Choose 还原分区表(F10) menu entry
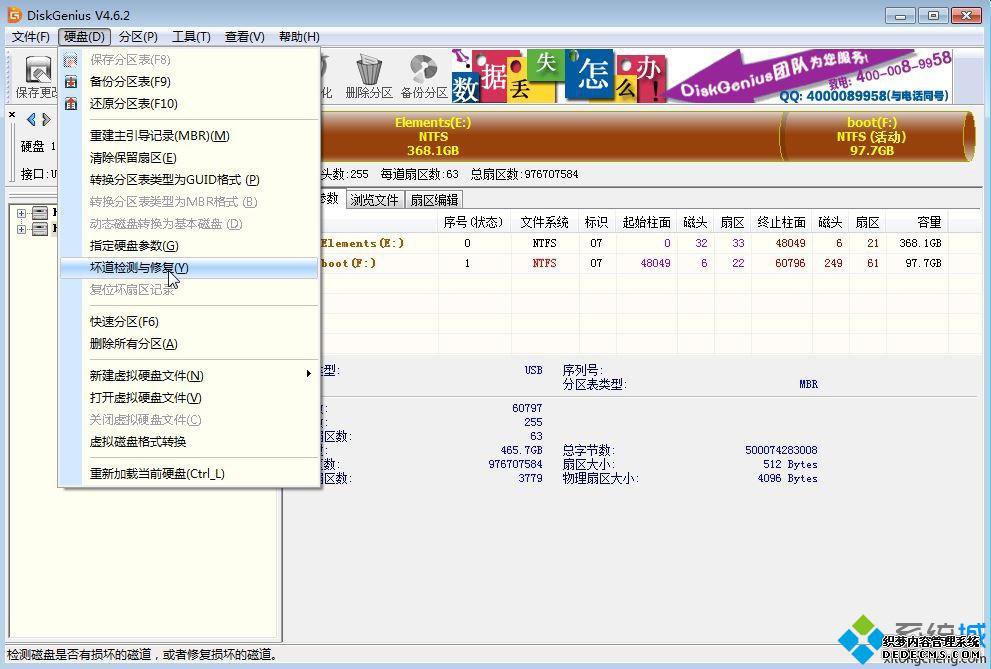Screen dimensions: 991x669 (x=189, y=104)
